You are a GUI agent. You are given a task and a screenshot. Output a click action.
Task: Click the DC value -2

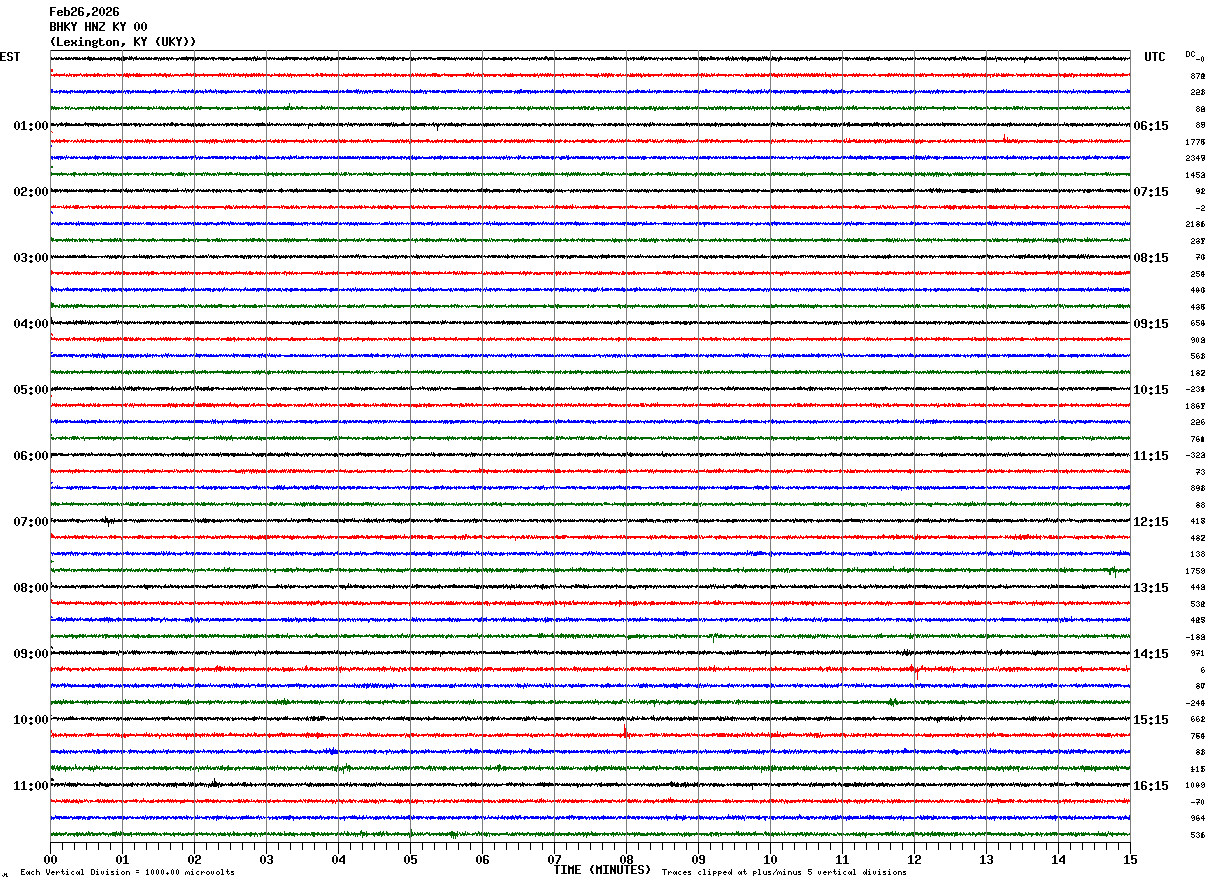coord(1199,208)
